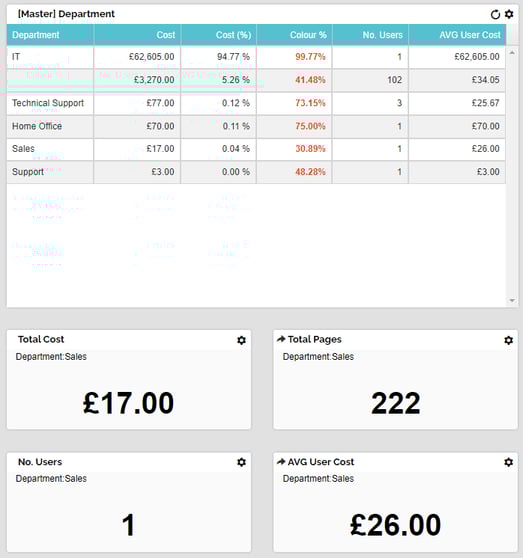
Task: Select the IT department row
Action: click(256, 57)
